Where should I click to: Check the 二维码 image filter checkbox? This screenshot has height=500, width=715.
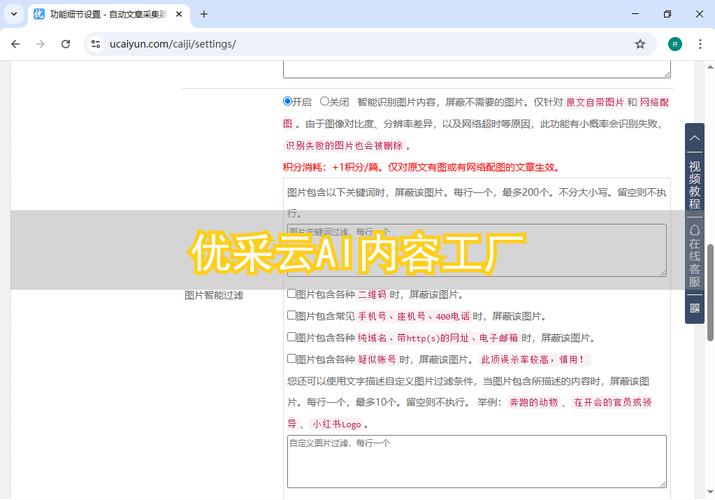pos(291,294)
